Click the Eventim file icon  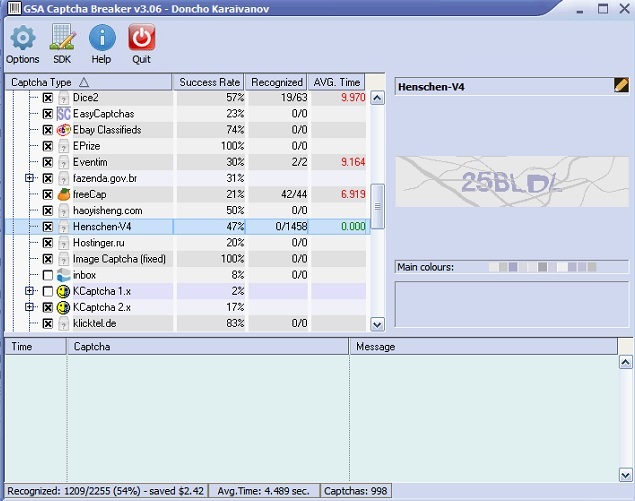pos(63,162)
